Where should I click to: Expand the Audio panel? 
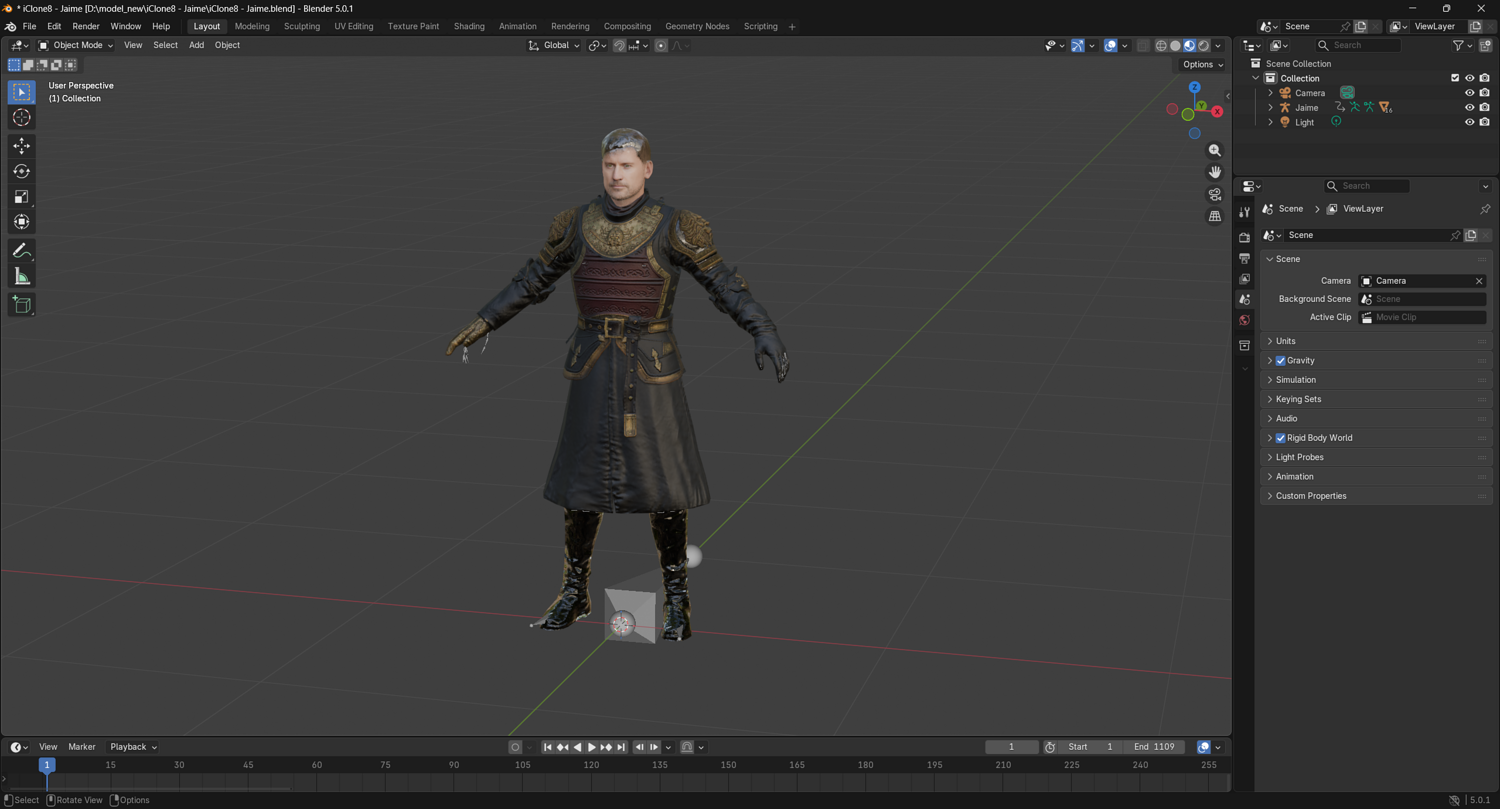(x=1375, y=419)
